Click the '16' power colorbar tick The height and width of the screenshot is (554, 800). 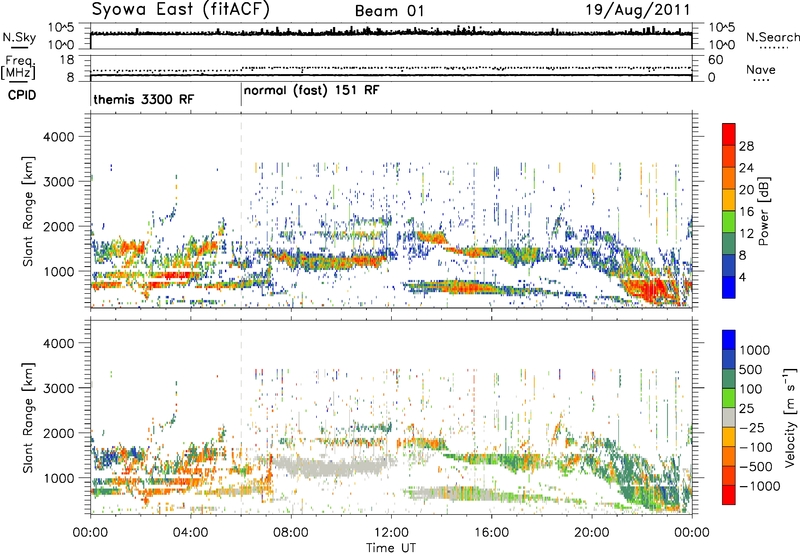[x=746, y=212]
